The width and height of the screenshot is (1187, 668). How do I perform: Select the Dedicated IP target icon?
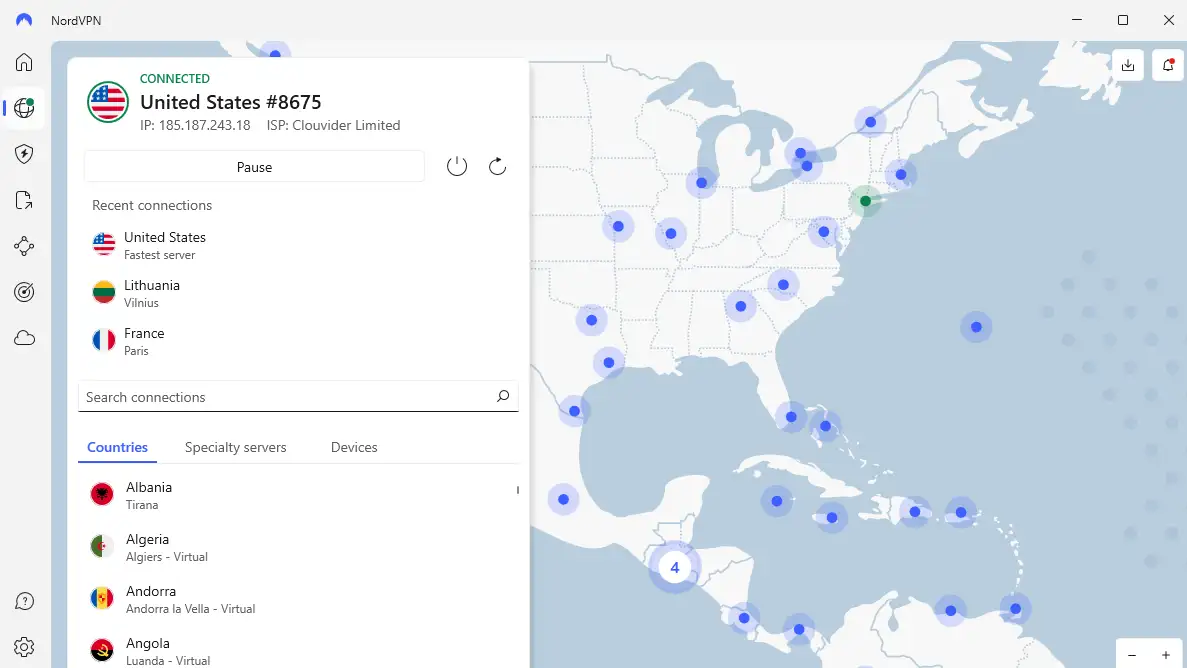coord(24,292)
